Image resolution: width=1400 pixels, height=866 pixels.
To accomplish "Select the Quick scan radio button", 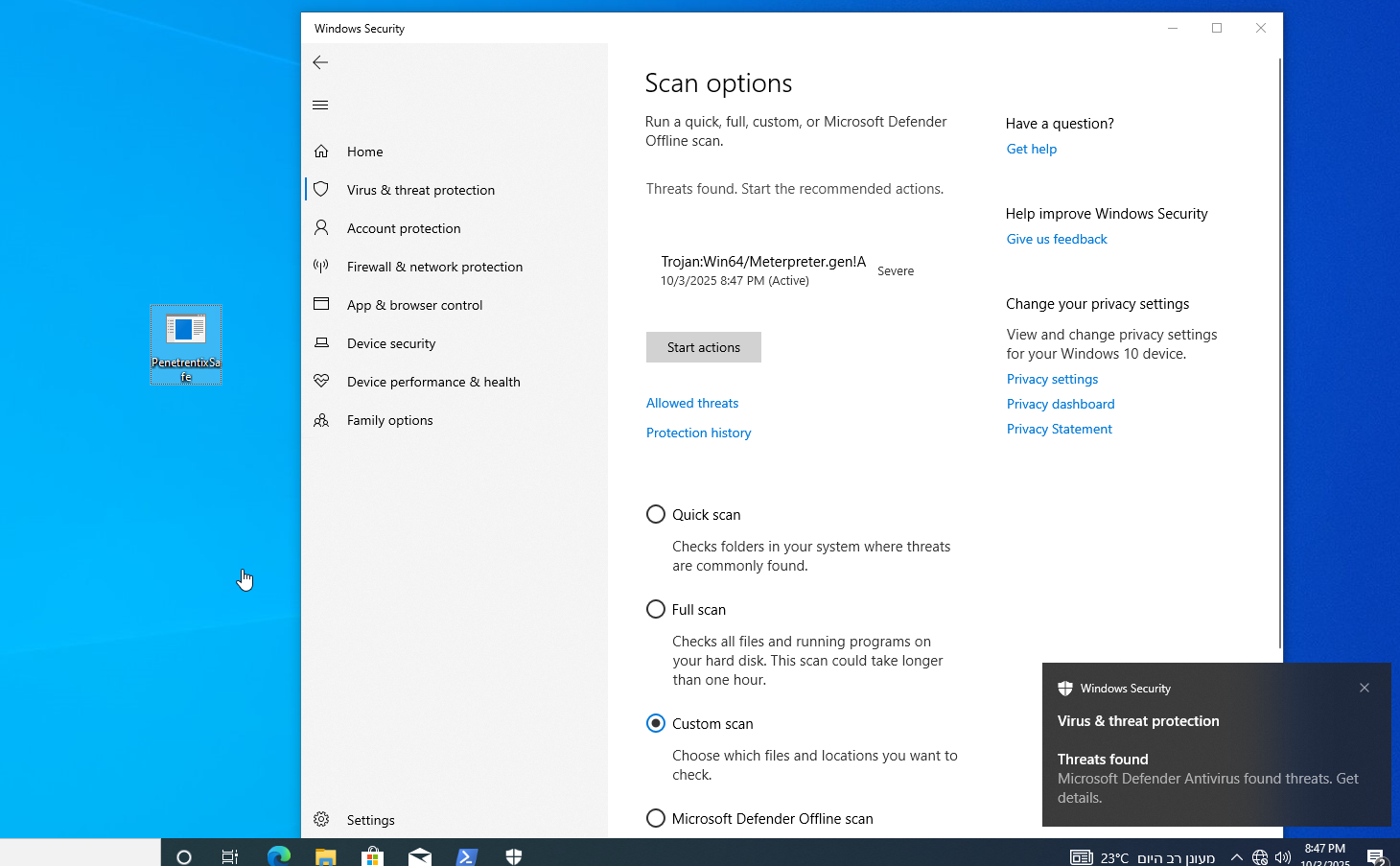I will (x=655, y=513).
